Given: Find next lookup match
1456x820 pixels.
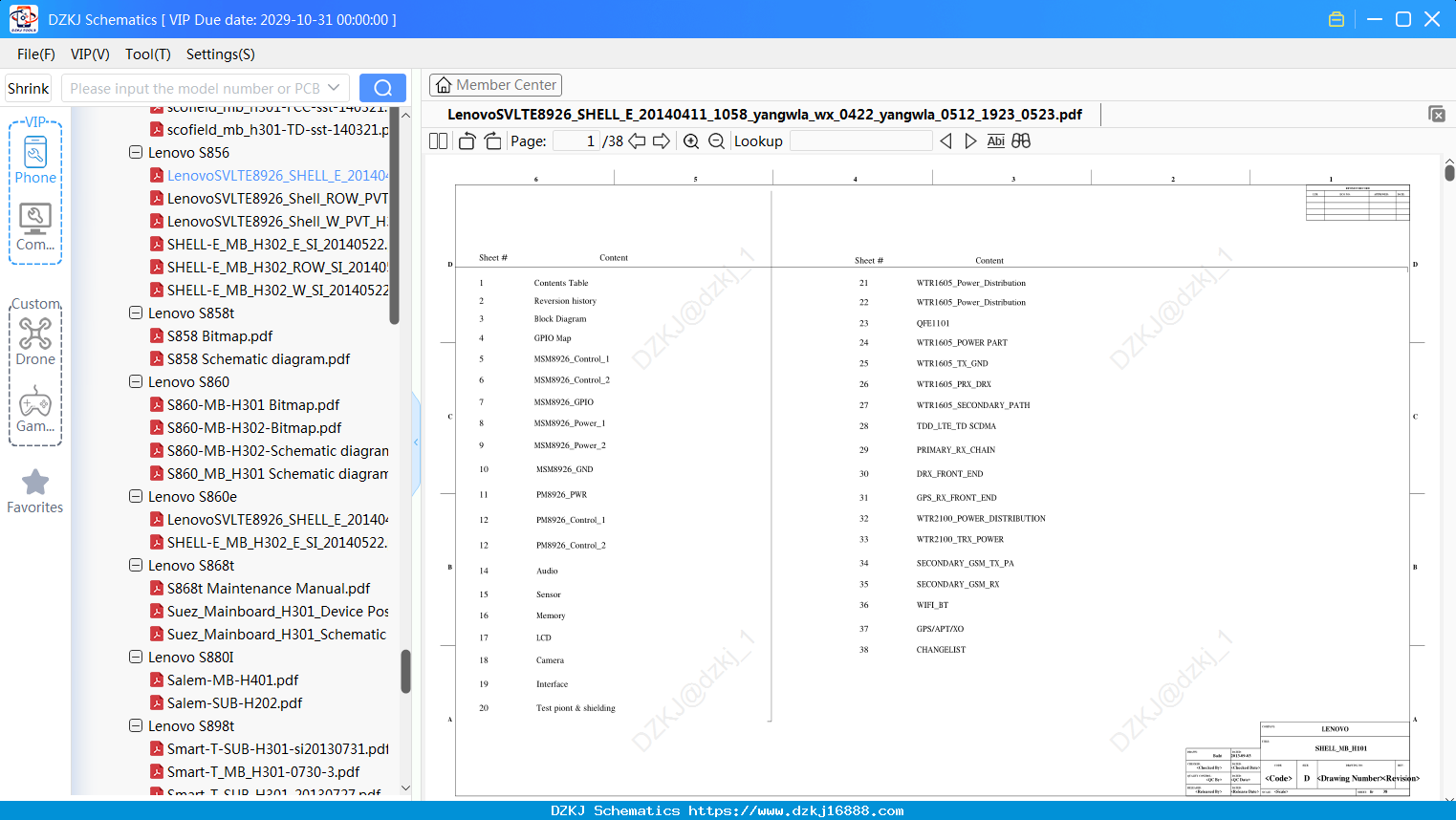Looking at the screenshot, I should point(970,141).
